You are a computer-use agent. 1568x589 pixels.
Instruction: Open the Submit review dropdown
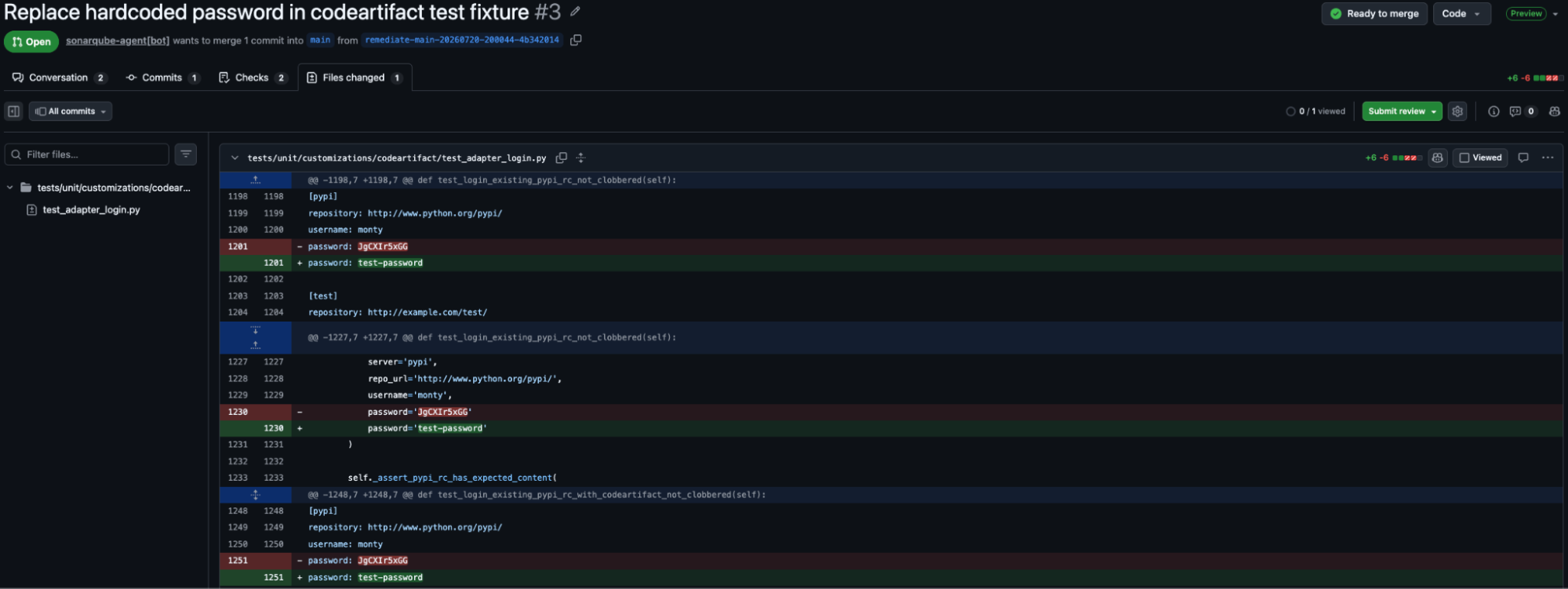pos(1402,111)
